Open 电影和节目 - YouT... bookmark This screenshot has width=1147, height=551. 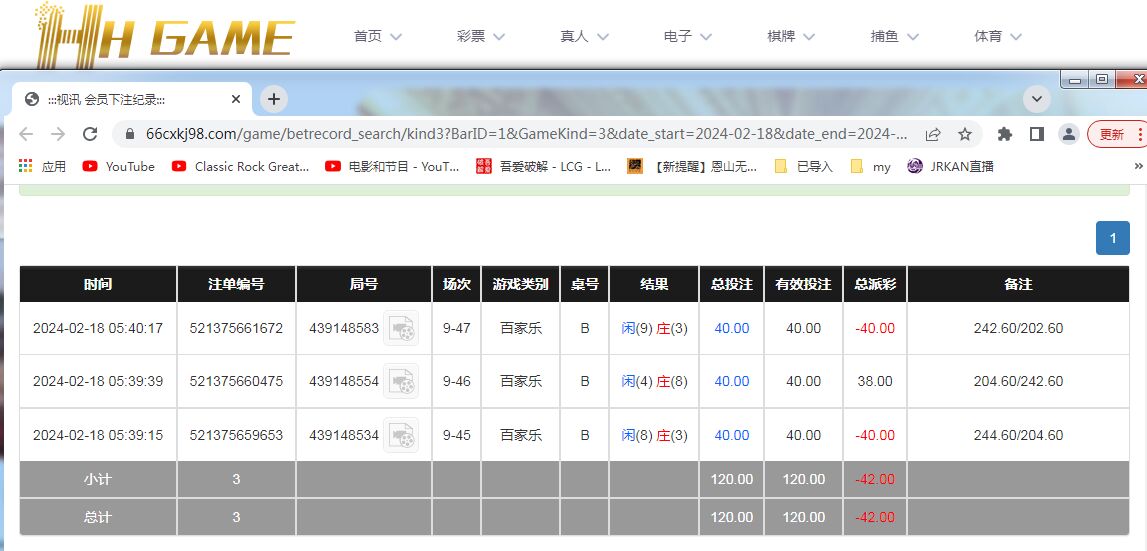tap(392, 166)
